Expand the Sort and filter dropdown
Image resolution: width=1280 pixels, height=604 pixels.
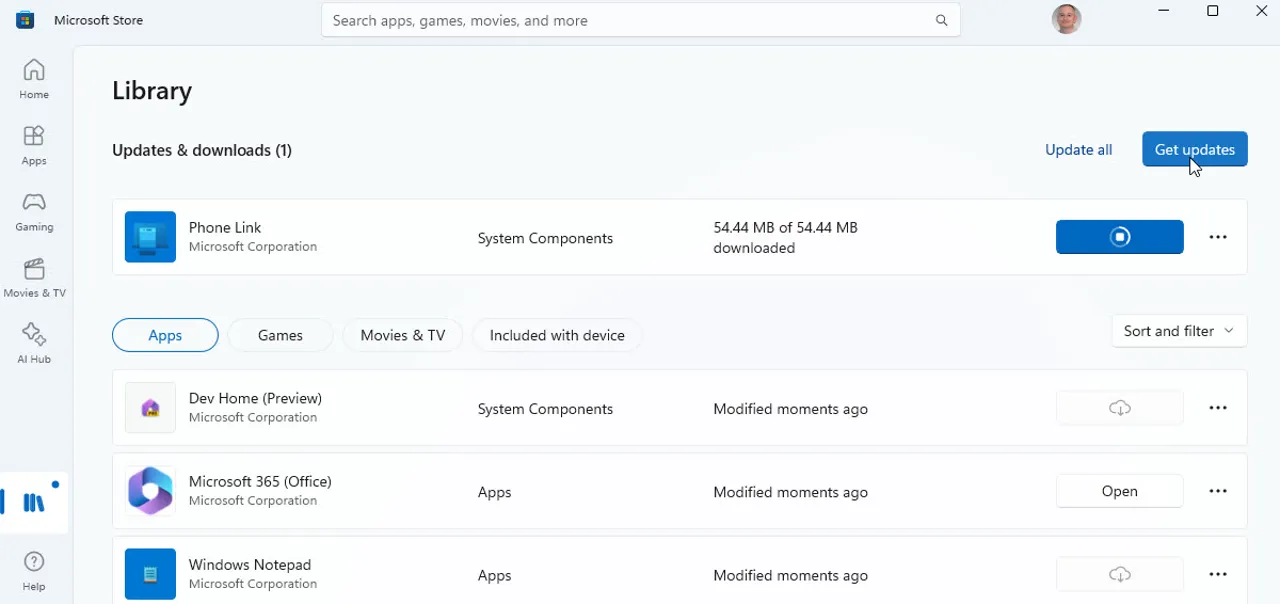1179,331
